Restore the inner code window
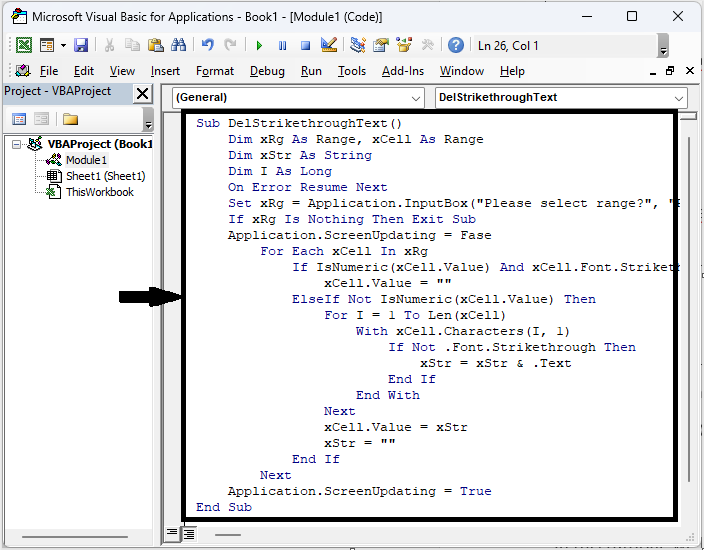The width and height of the screenshot is (704, 550). 670,71
